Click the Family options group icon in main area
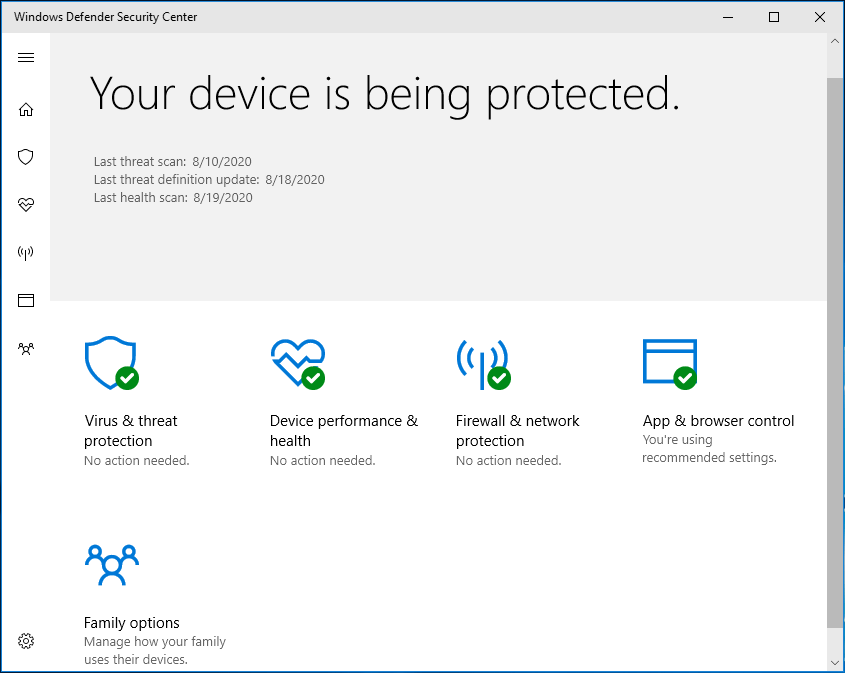The height and width of the screenshot is (673, 845). (112, 565)
